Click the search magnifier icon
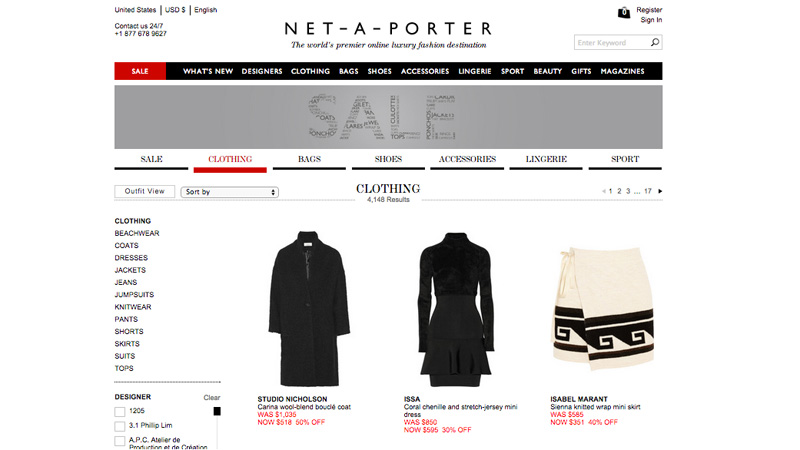800x450 pixels. 655,42
